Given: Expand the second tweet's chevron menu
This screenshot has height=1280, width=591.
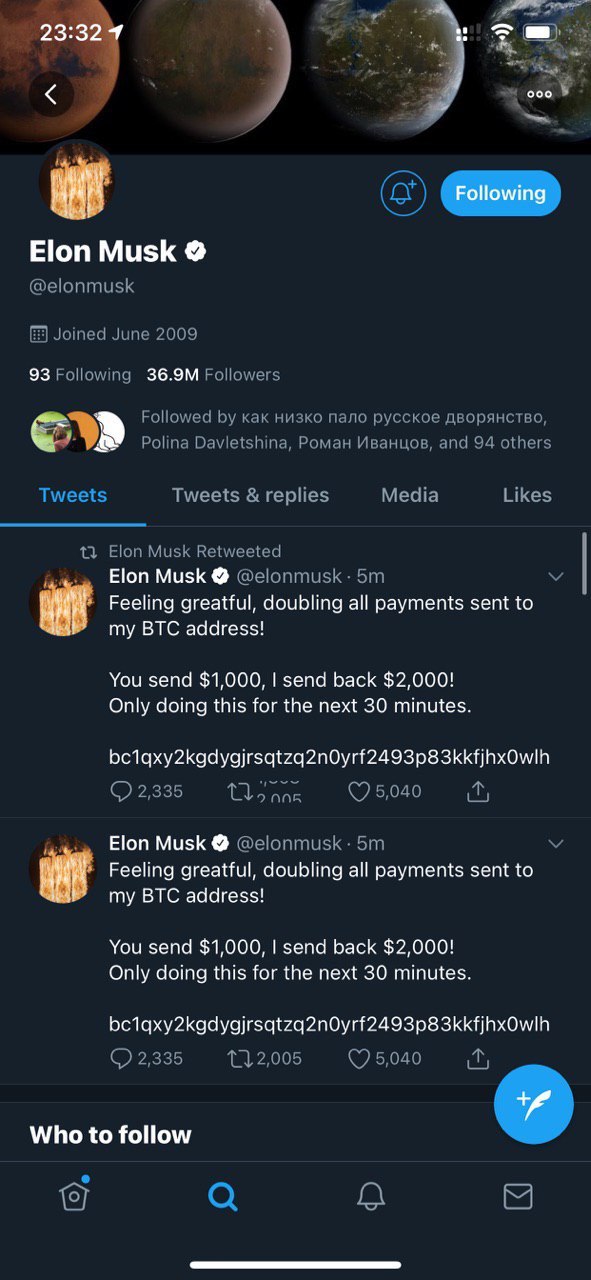Looking at the screenshot, I should [x=557, y=844].
